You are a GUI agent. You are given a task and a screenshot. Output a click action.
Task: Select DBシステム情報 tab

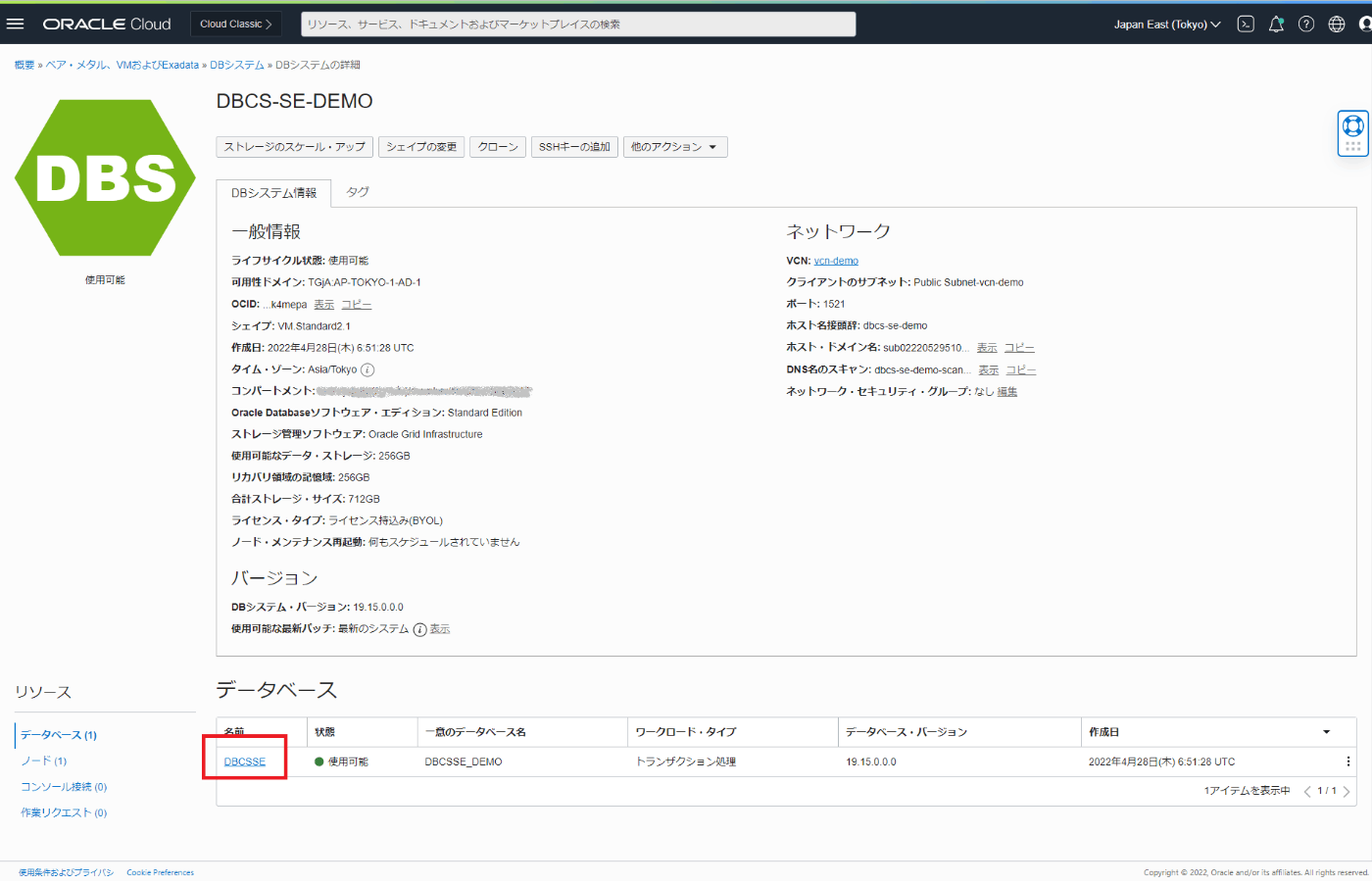click(x=273, y=193)
